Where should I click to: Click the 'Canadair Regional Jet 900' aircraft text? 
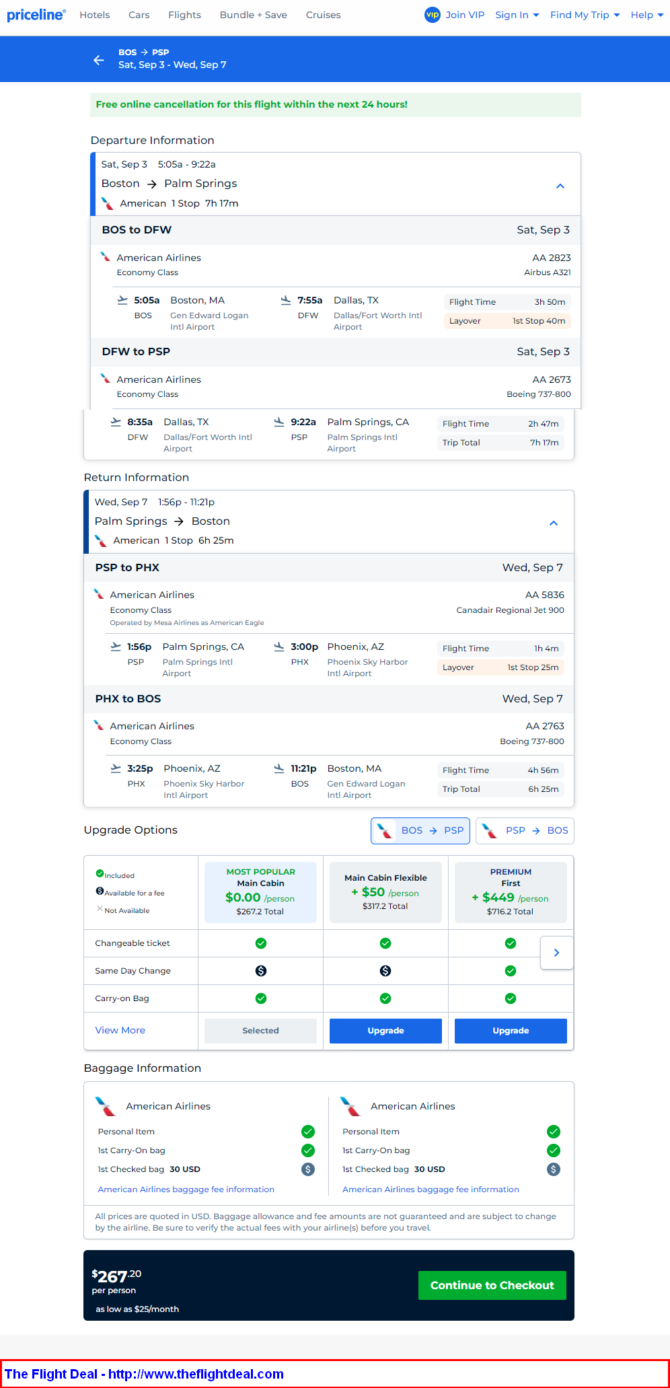coord(510,610)
